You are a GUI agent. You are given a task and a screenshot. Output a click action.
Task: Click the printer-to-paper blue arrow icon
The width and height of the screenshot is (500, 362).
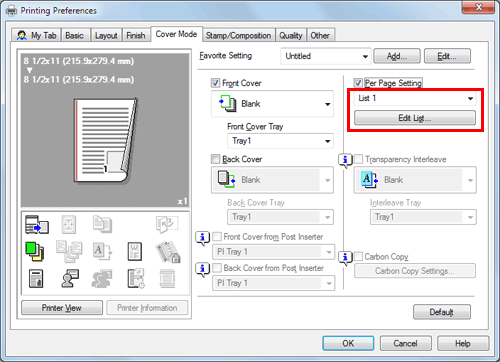(37, 224)
